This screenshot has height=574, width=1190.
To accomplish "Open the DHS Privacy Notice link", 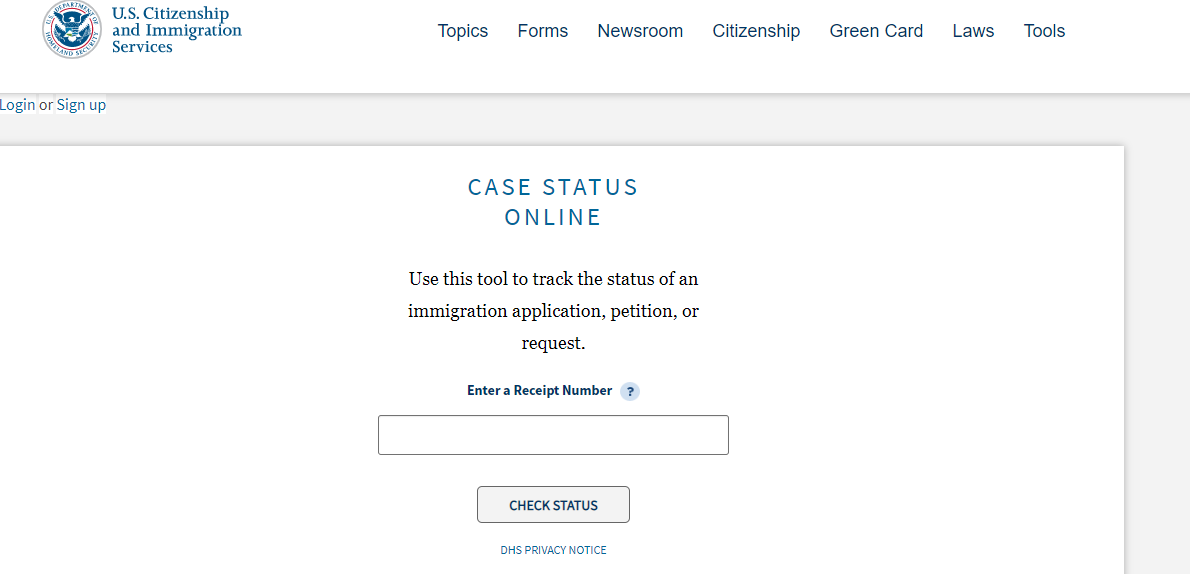I will click(553, 550).
